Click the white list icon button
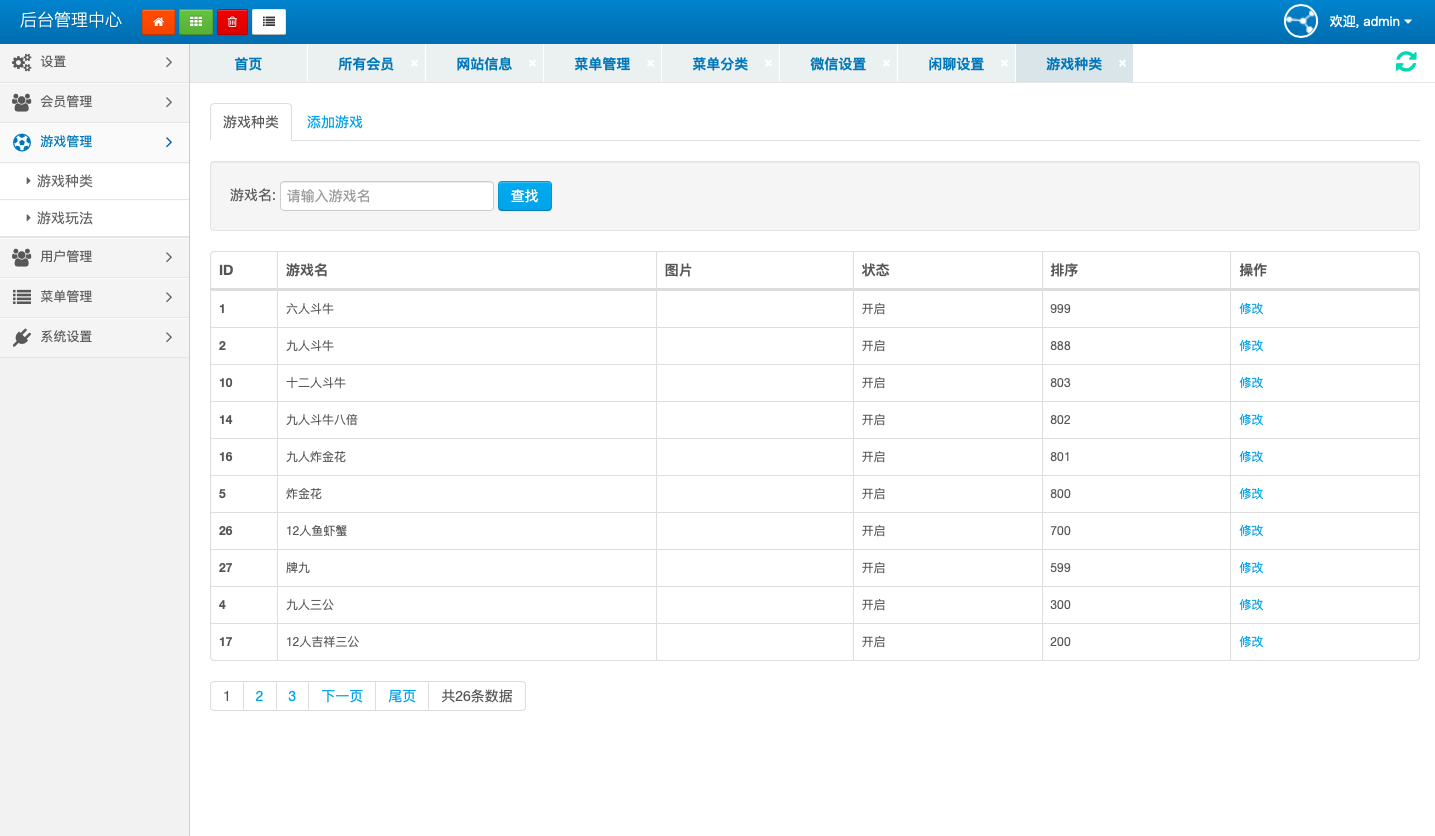The height and width of the screenshot is (836, 1435). 269,22
